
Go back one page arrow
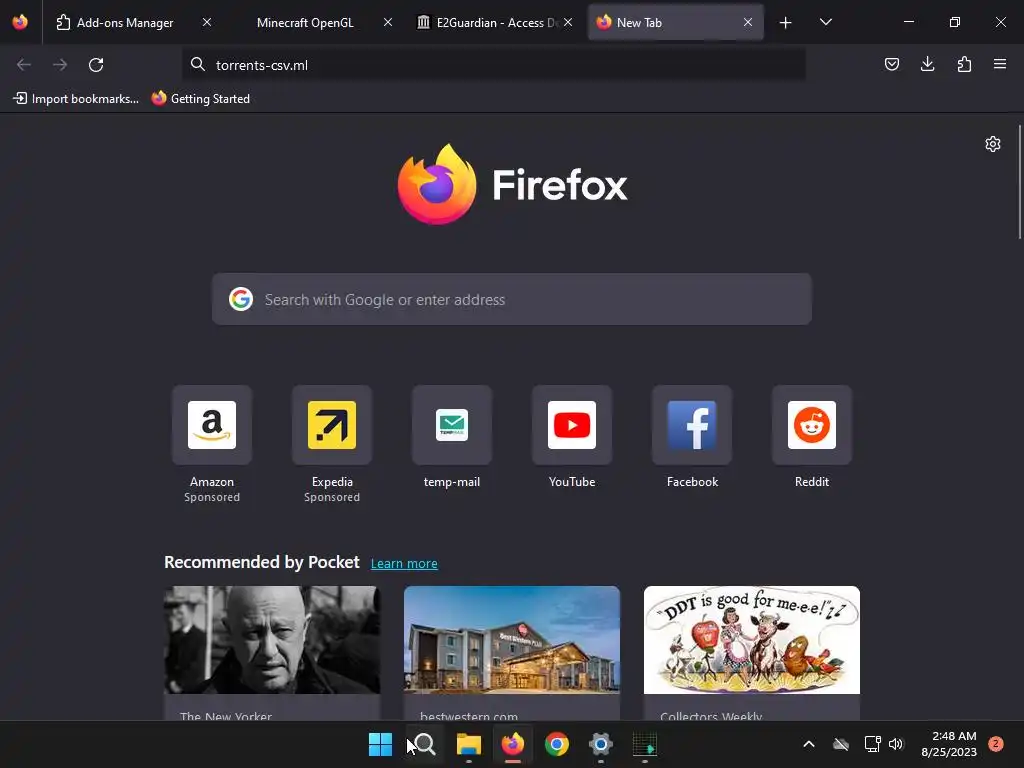tap(24, 65)
